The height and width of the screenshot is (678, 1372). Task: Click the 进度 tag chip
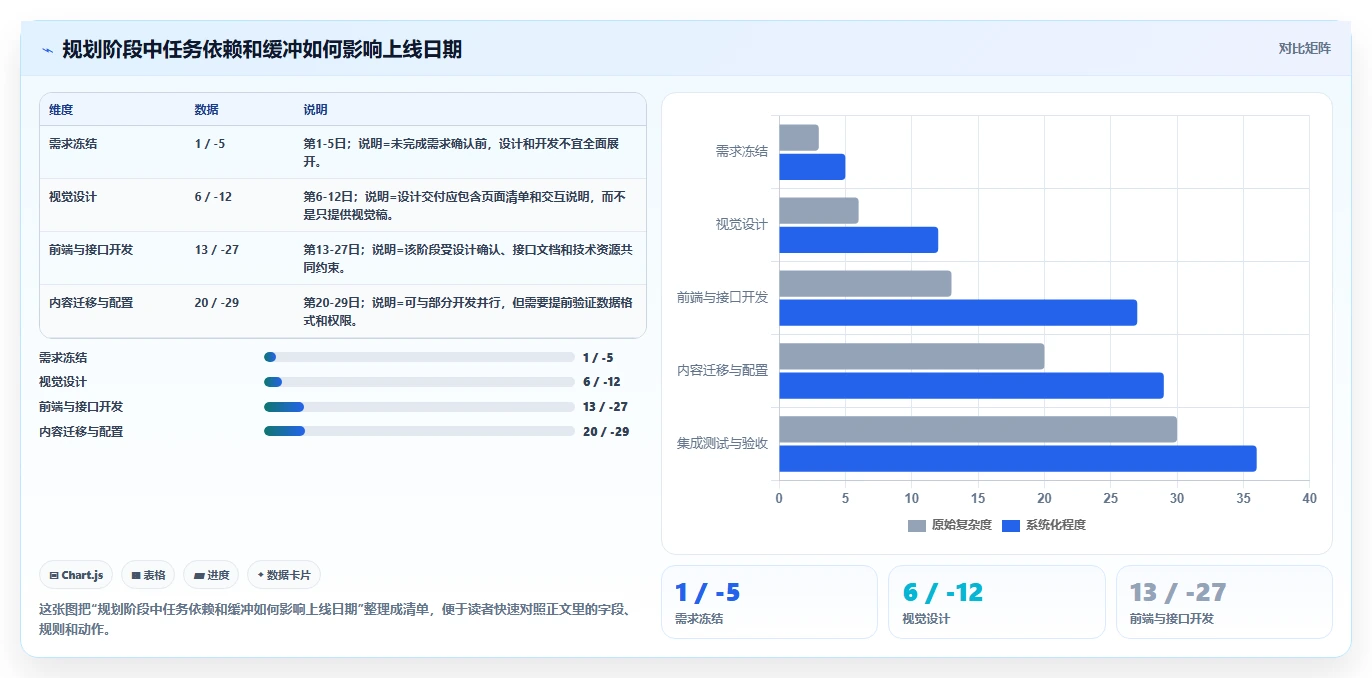(211, 575)
